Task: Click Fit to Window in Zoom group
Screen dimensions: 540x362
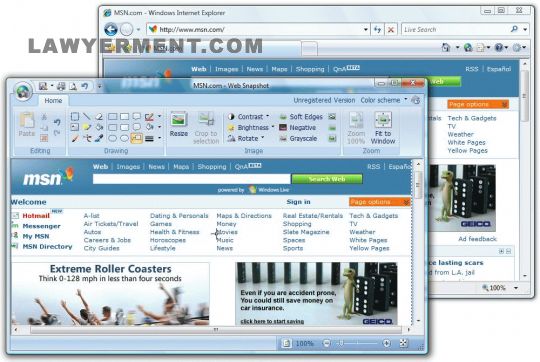Action: (383, 128)
